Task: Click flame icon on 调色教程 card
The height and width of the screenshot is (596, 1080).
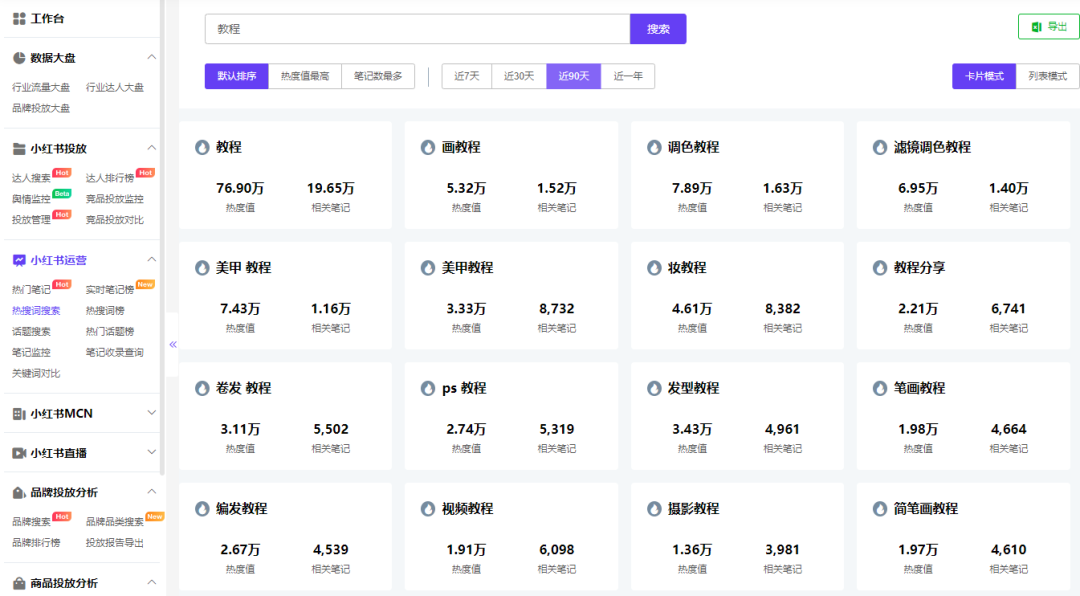Action: tap(654, 147)
